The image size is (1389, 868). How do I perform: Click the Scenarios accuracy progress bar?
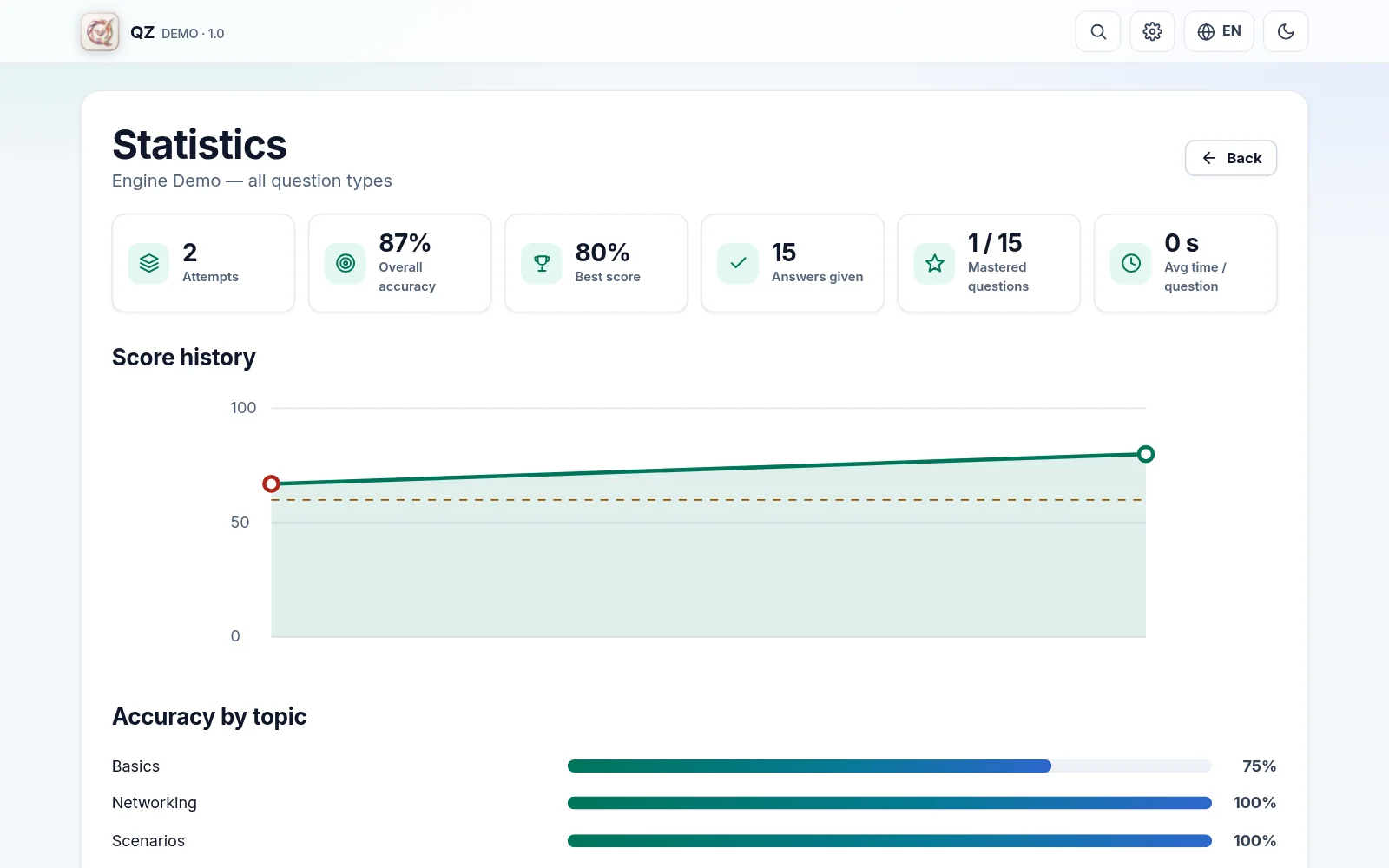(890, 841)
